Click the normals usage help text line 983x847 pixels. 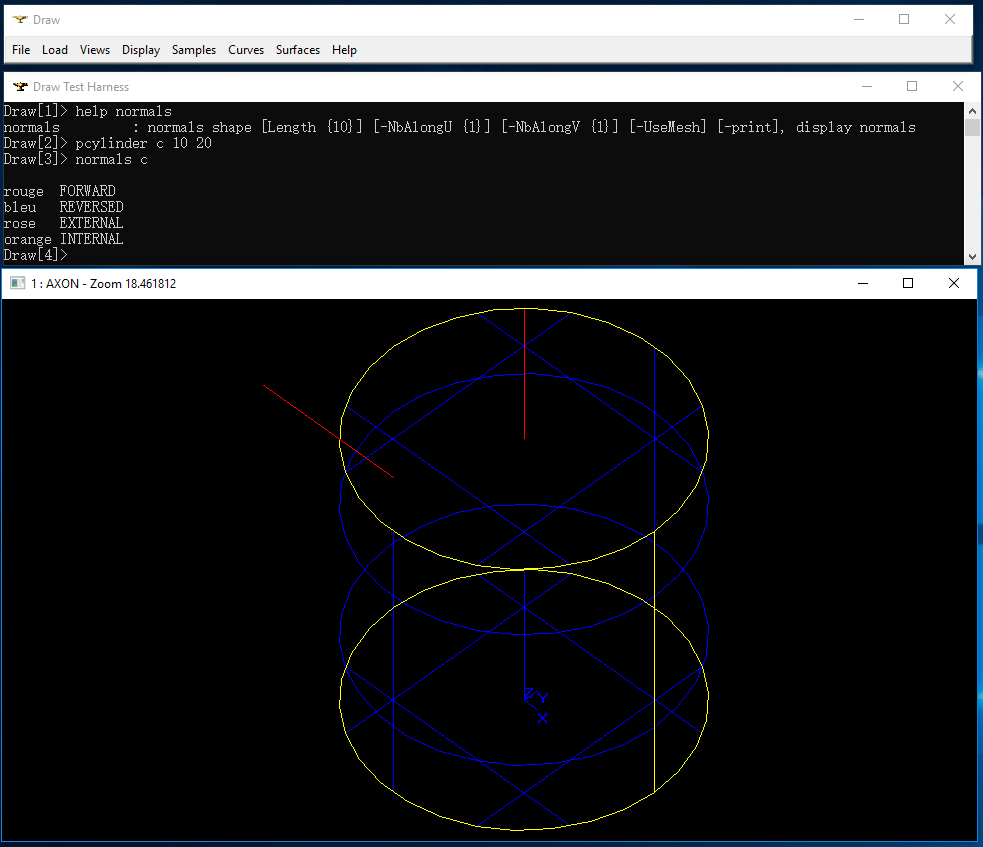460,127
